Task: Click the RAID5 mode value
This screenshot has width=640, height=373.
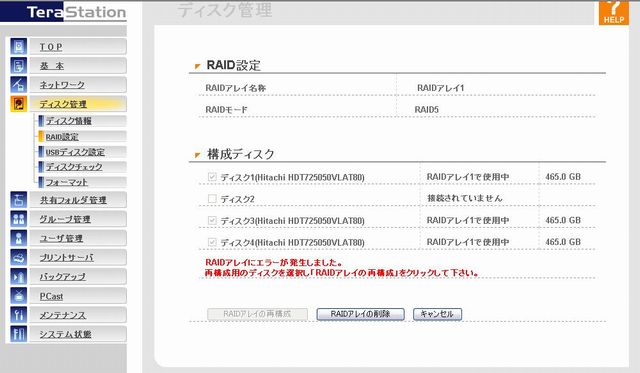Action: [427, 109]
